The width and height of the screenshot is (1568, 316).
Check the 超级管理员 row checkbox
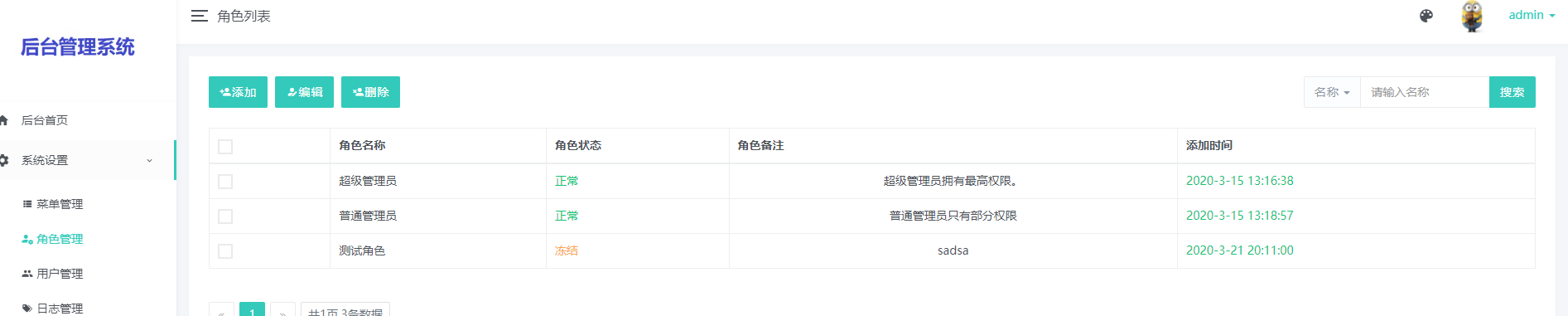tap(225, 182)
